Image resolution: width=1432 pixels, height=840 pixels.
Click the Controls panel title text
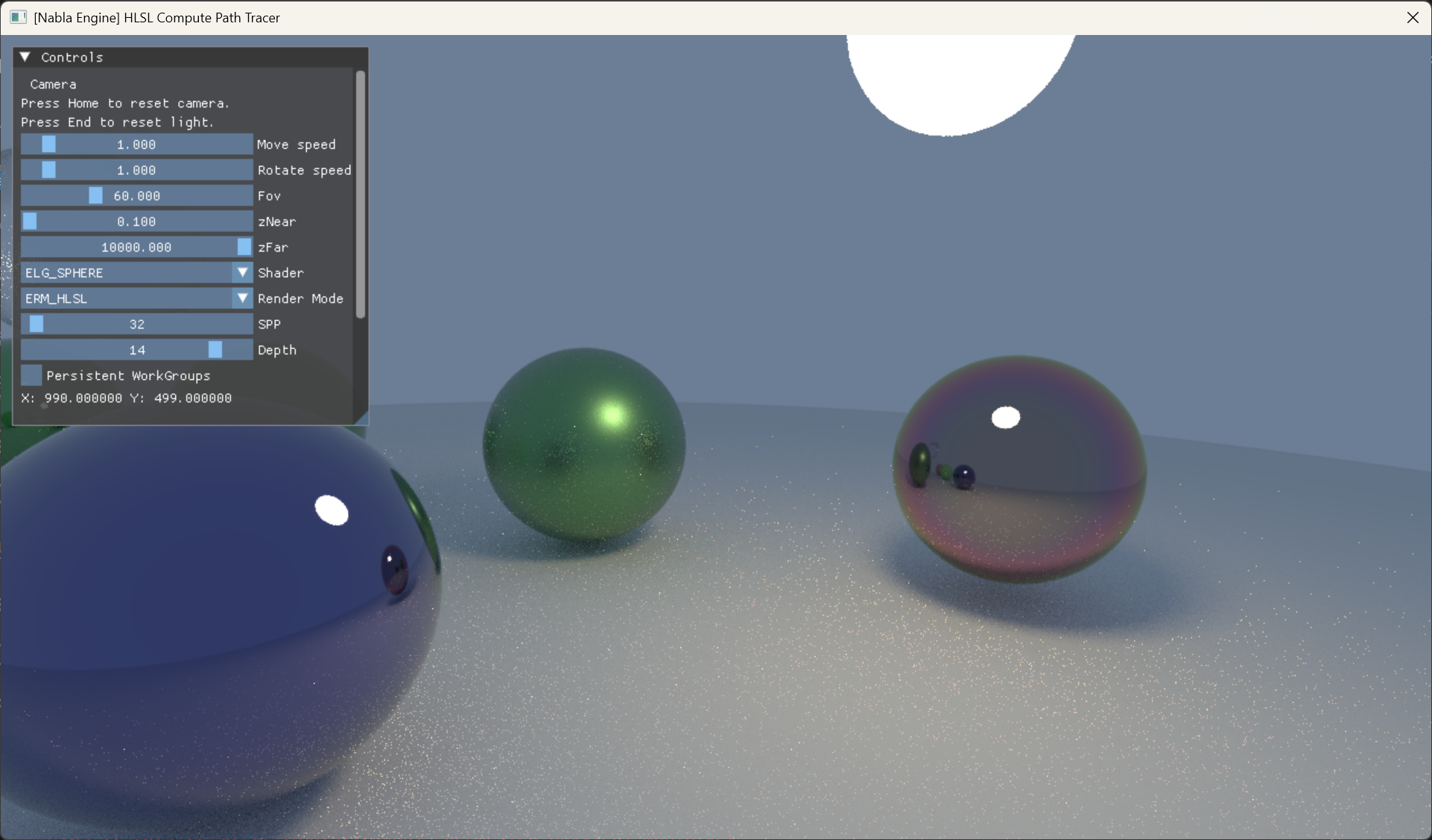click(72, 57)
